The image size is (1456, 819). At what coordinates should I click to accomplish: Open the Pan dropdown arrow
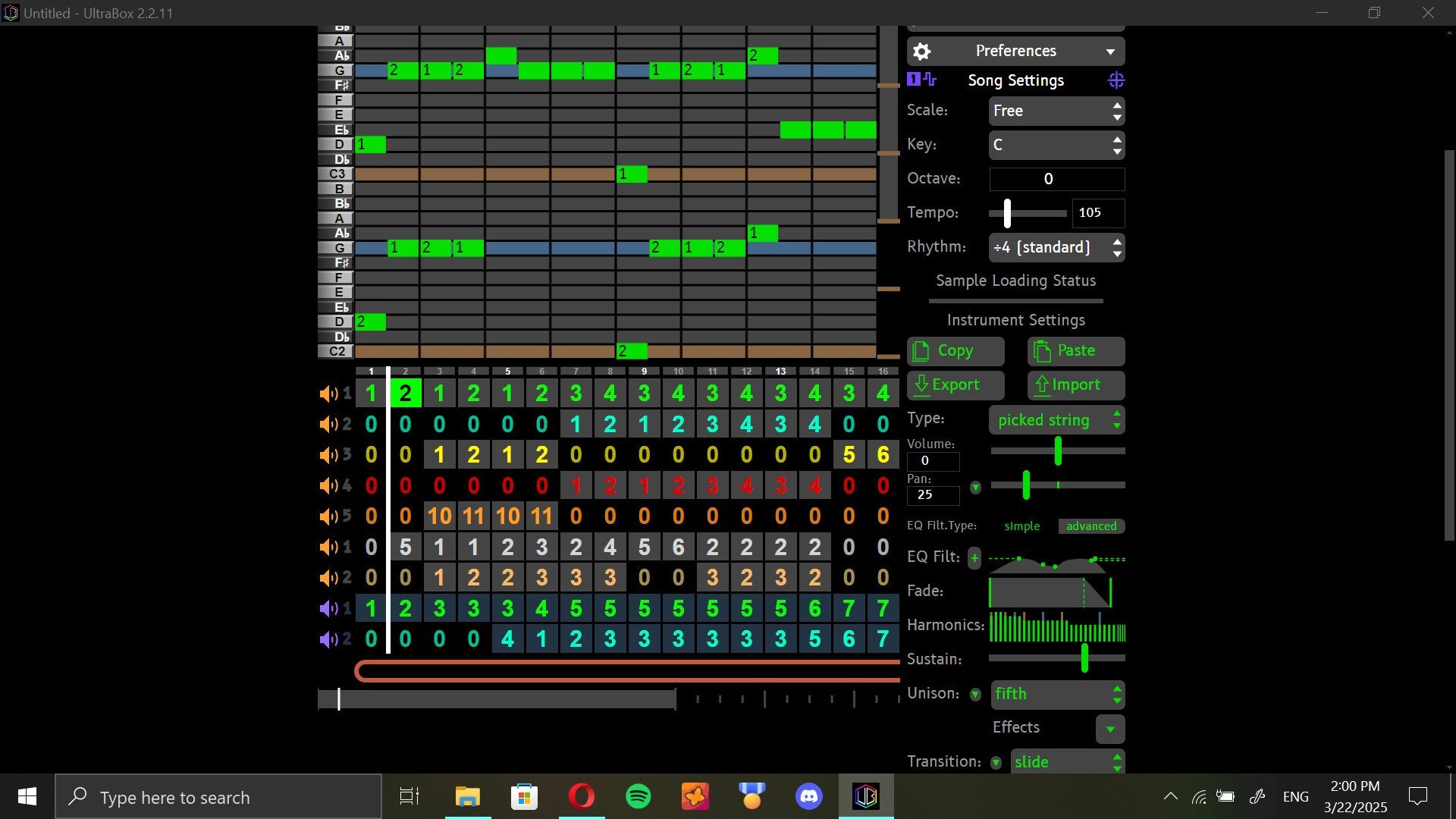976,488
